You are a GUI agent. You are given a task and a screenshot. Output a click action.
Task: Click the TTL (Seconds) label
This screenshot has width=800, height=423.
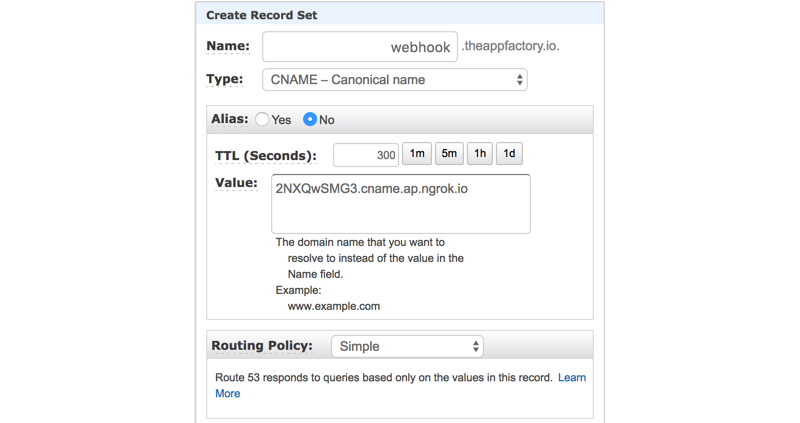(x=266, y=156)
